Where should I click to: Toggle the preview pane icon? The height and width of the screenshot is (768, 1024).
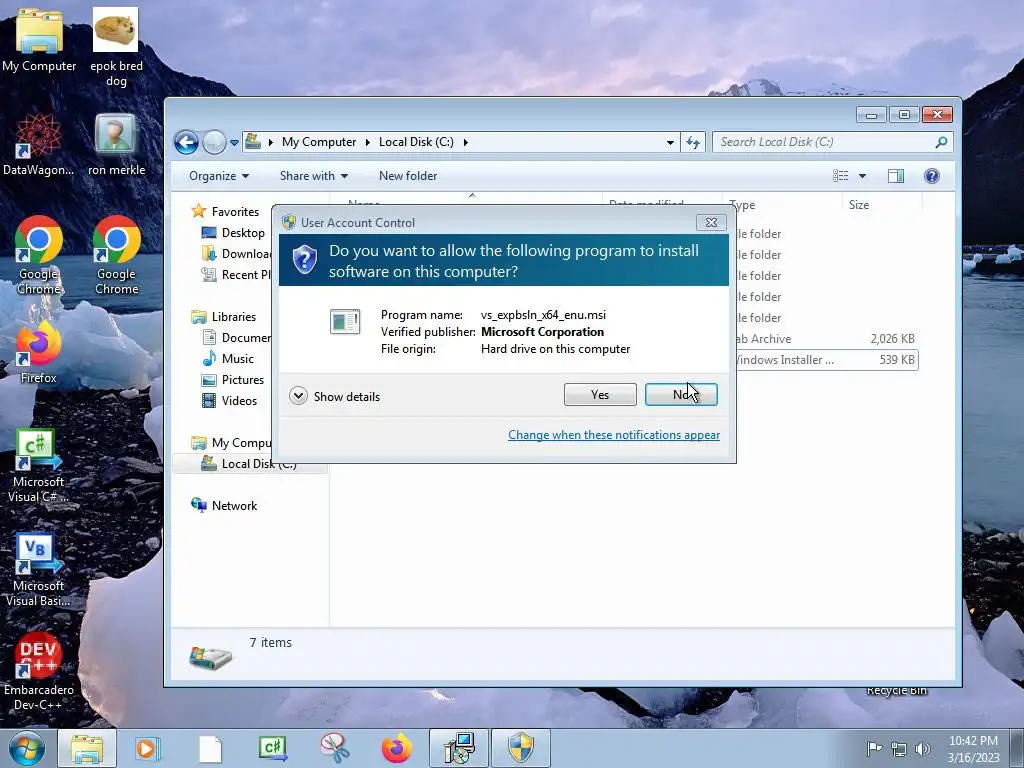pyautogui.click(x=896, y=176)
